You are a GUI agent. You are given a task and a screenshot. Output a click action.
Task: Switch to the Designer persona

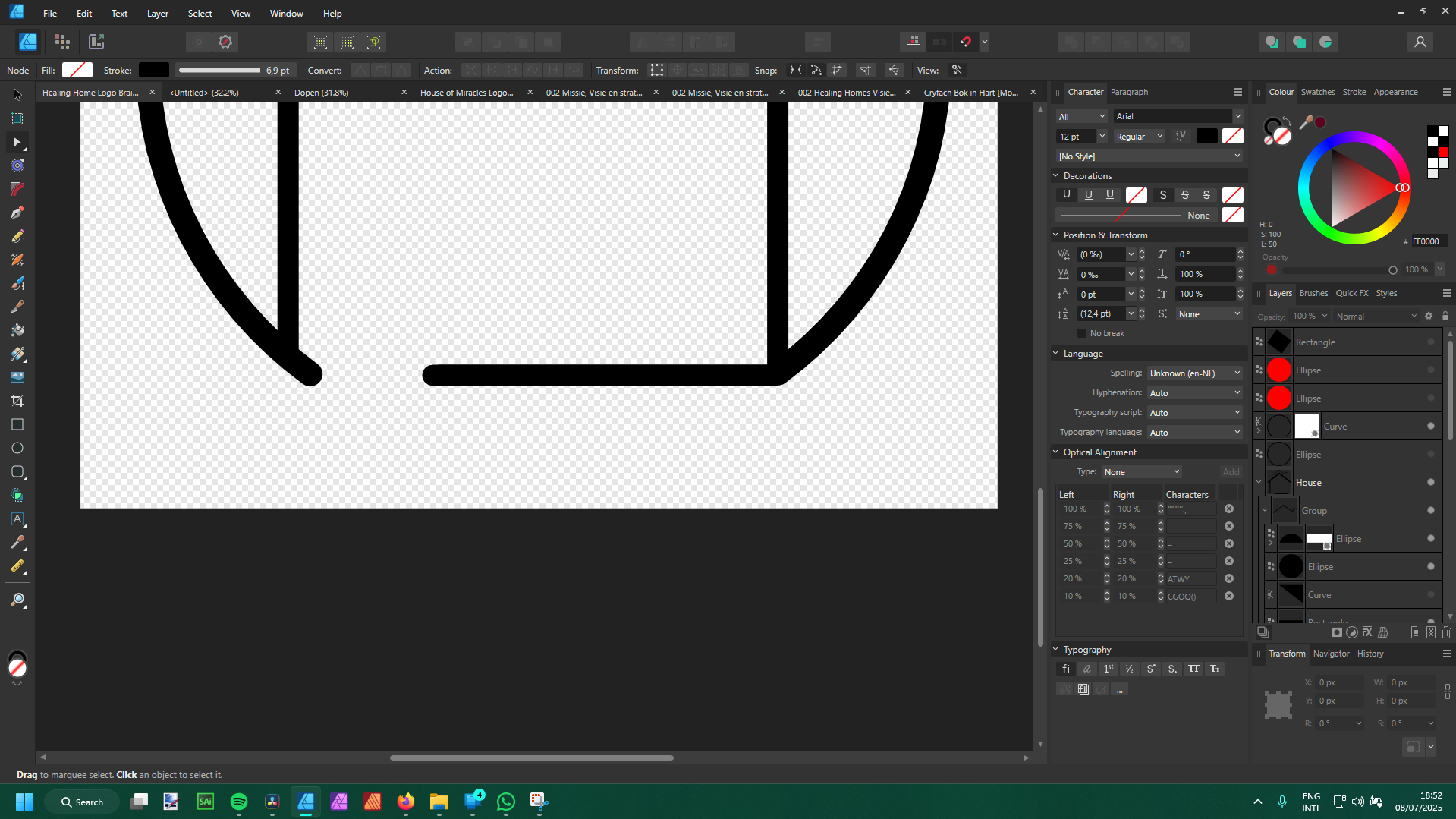(x=28, y=42)
